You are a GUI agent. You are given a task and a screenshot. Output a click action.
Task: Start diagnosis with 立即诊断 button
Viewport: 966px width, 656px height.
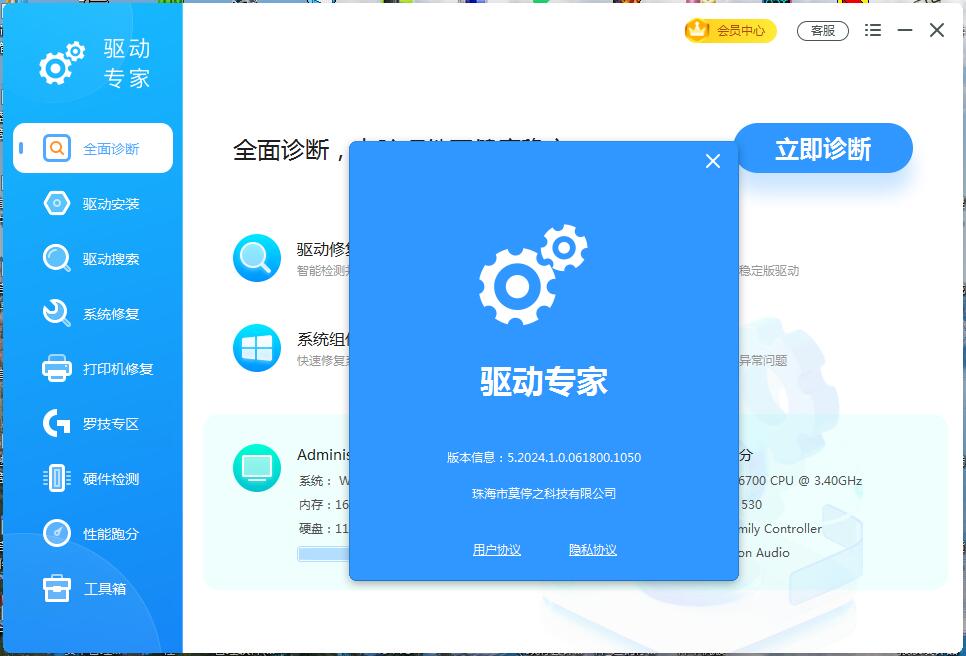823,148
